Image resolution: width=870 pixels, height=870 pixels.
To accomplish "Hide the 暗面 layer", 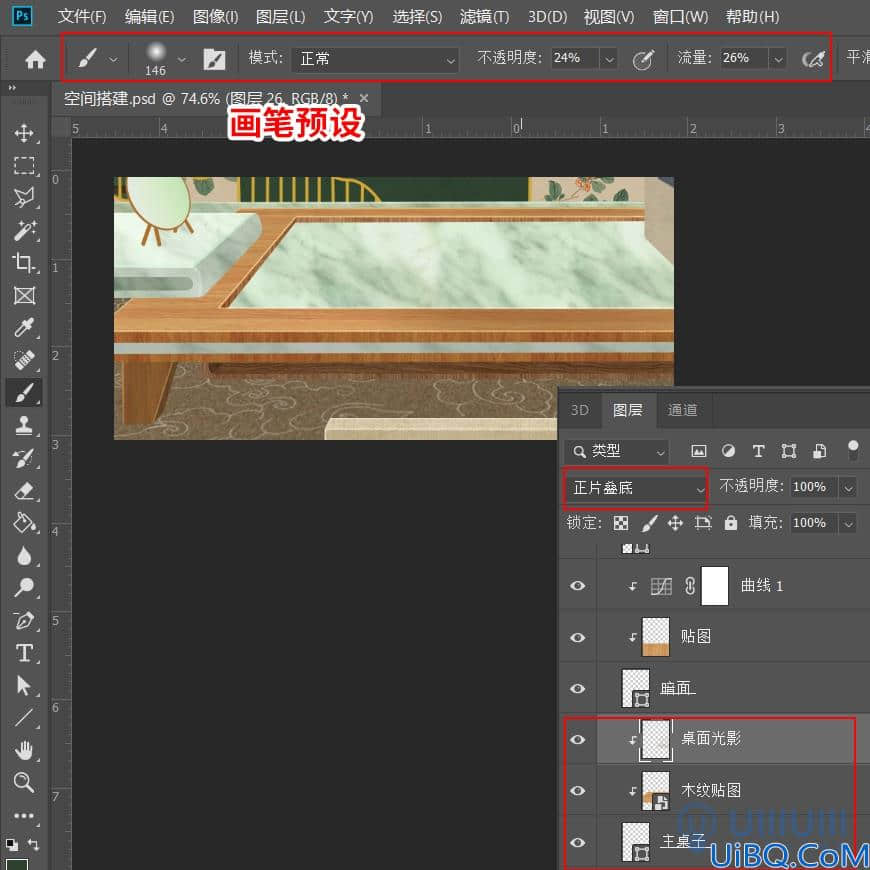I will [x=578, y=689].
